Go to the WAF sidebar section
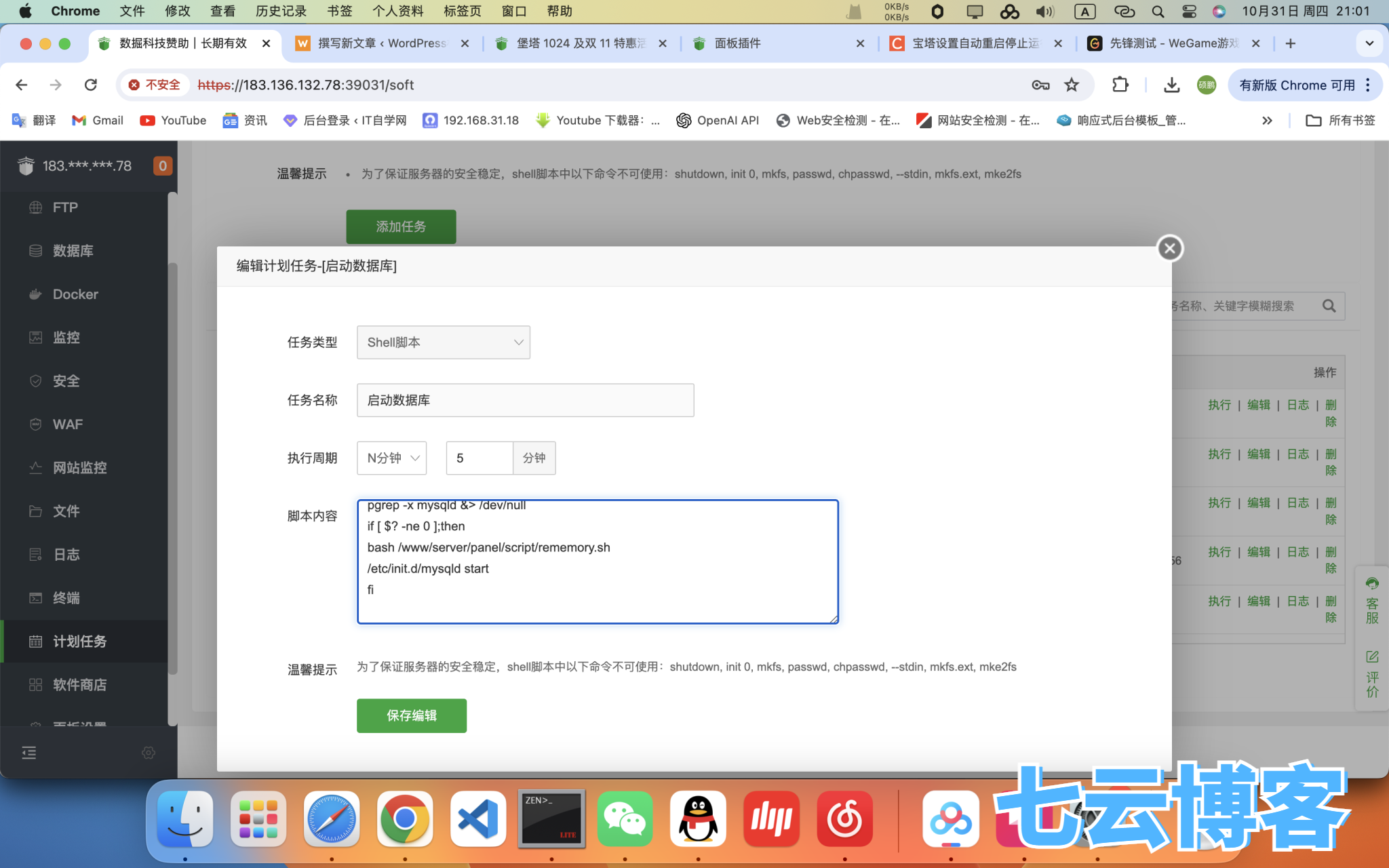The height and width of the screenshot is (868, 1389). click(x=68, y=425)
